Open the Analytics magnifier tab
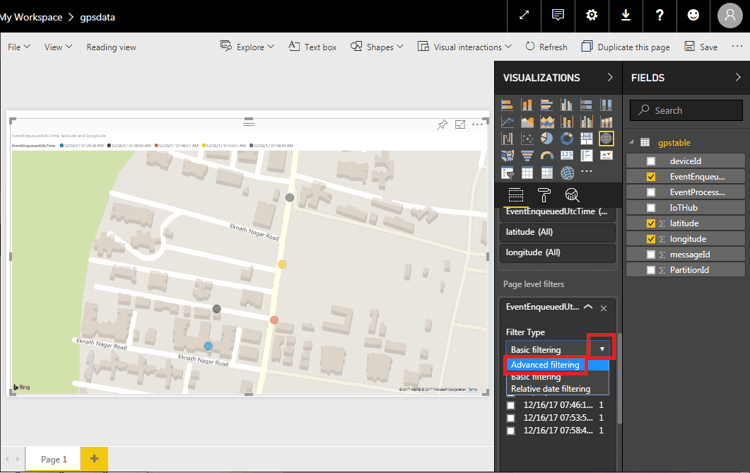Viewport: 750px width, 473px height. point(572,195)
